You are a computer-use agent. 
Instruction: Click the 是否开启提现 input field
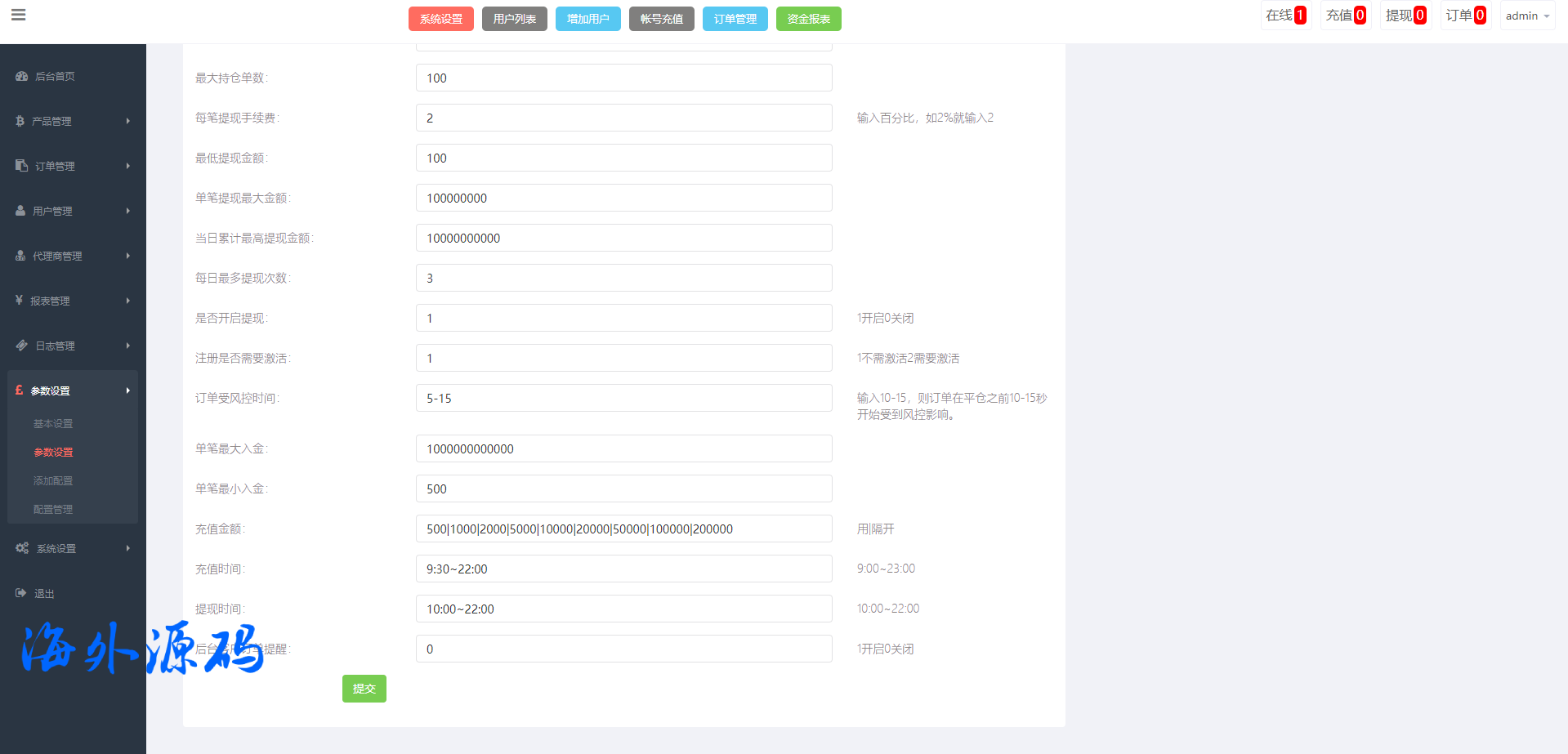click(x=623, y=318)
